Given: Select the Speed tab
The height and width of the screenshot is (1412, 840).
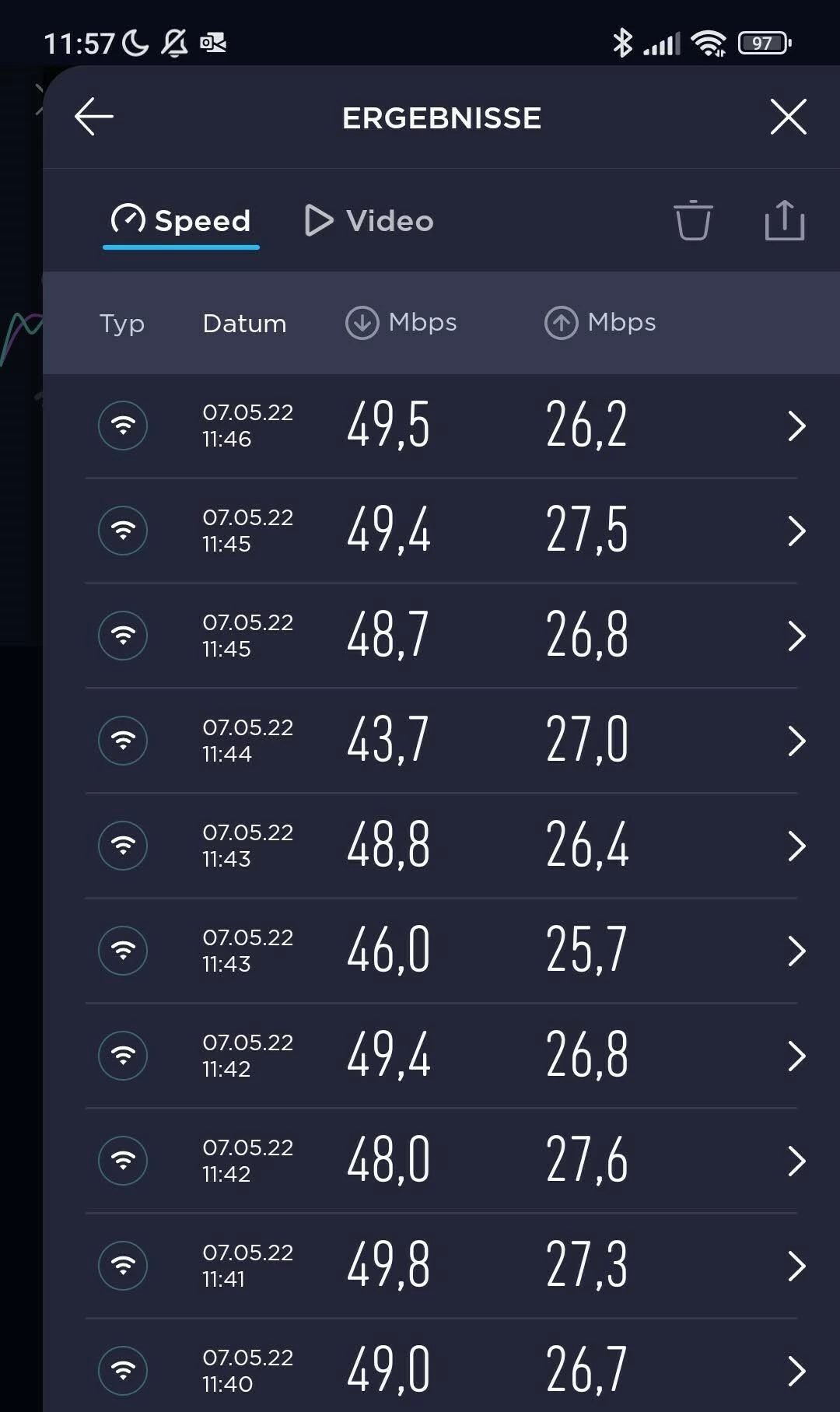Looking at the screenshot, I should [181, 221].
